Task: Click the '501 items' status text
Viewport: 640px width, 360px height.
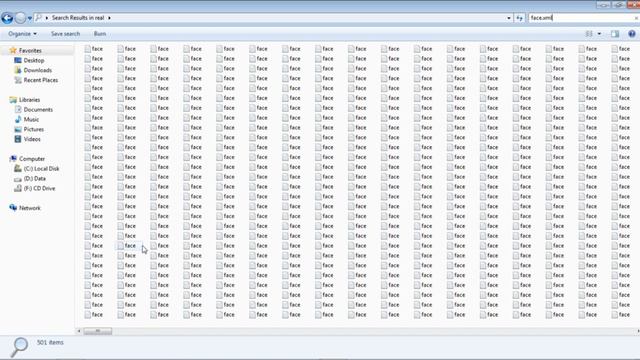Action: click(x=50, y=342)
